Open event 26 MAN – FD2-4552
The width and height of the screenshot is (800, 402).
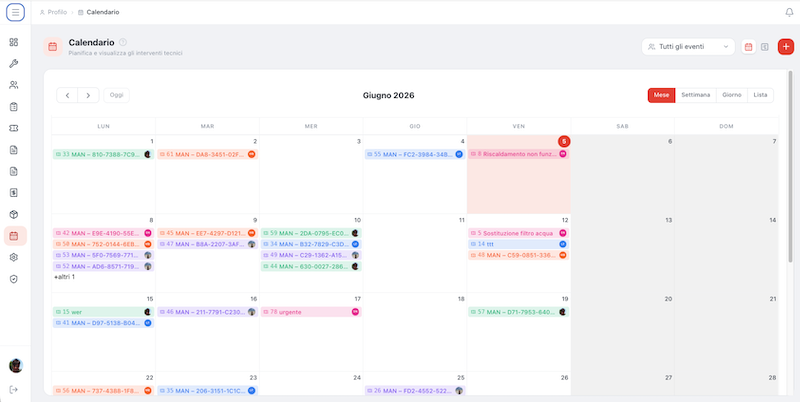pos(415,391)
